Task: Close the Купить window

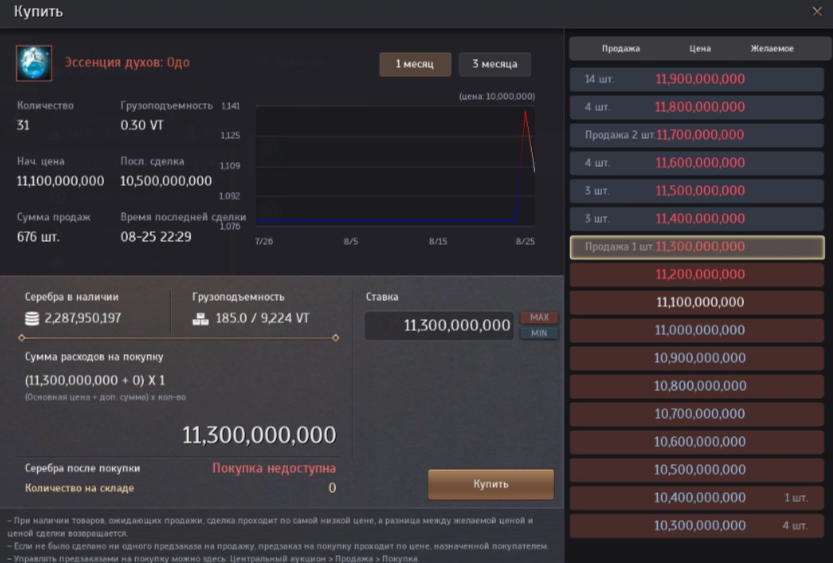Action: pyautogui.click(x=817, y=11)
